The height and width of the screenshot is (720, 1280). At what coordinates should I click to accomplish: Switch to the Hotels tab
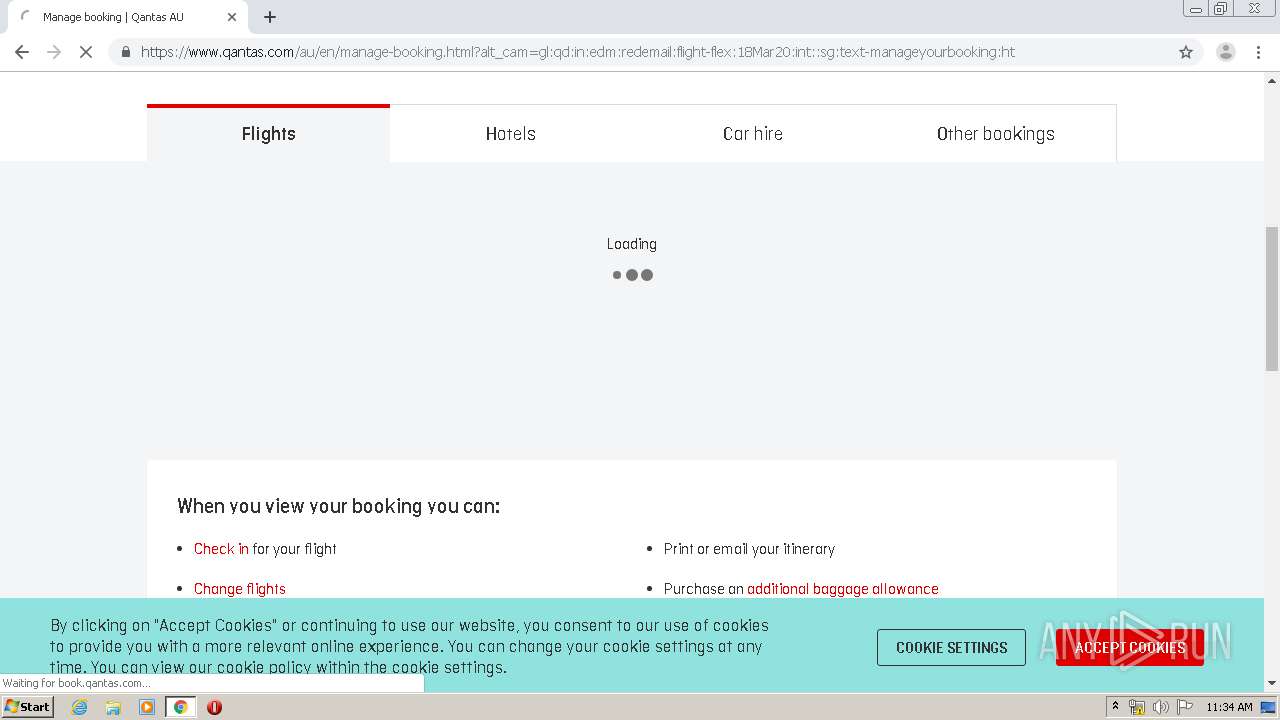point(511,133)
